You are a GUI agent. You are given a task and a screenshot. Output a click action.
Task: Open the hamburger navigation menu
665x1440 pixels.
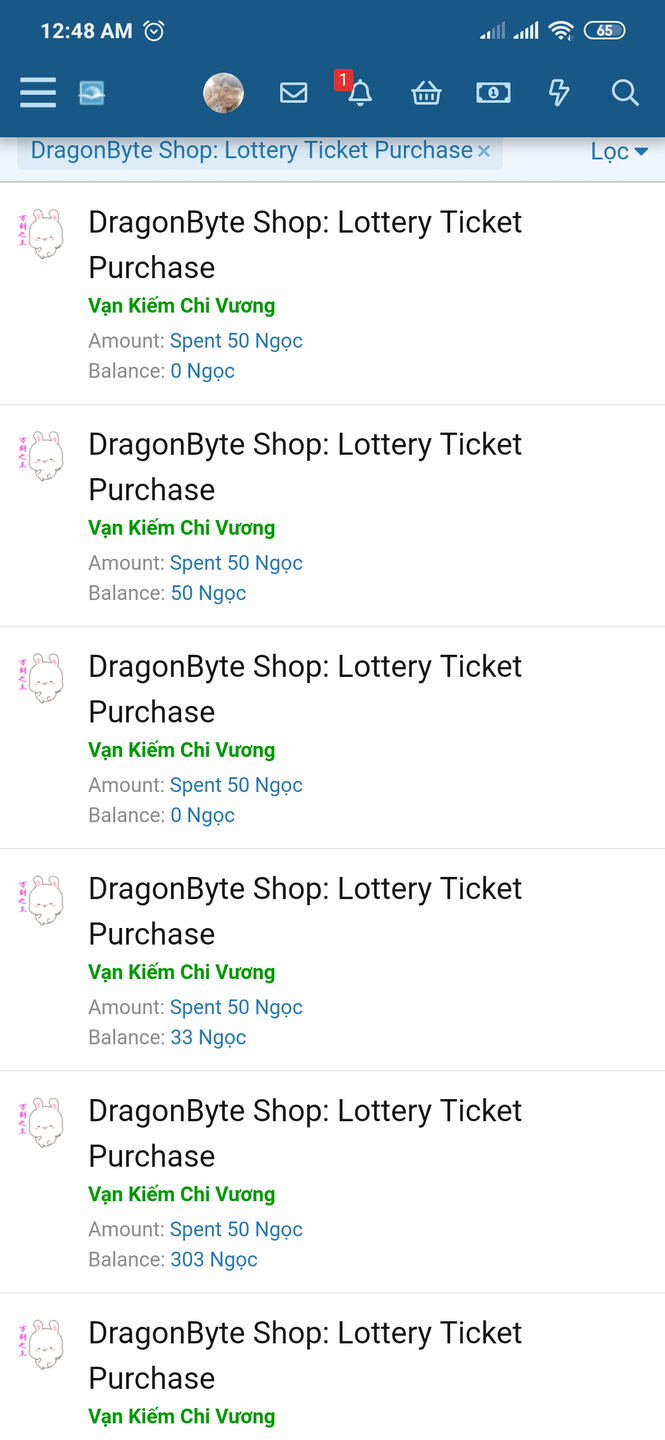pos(38,93)
